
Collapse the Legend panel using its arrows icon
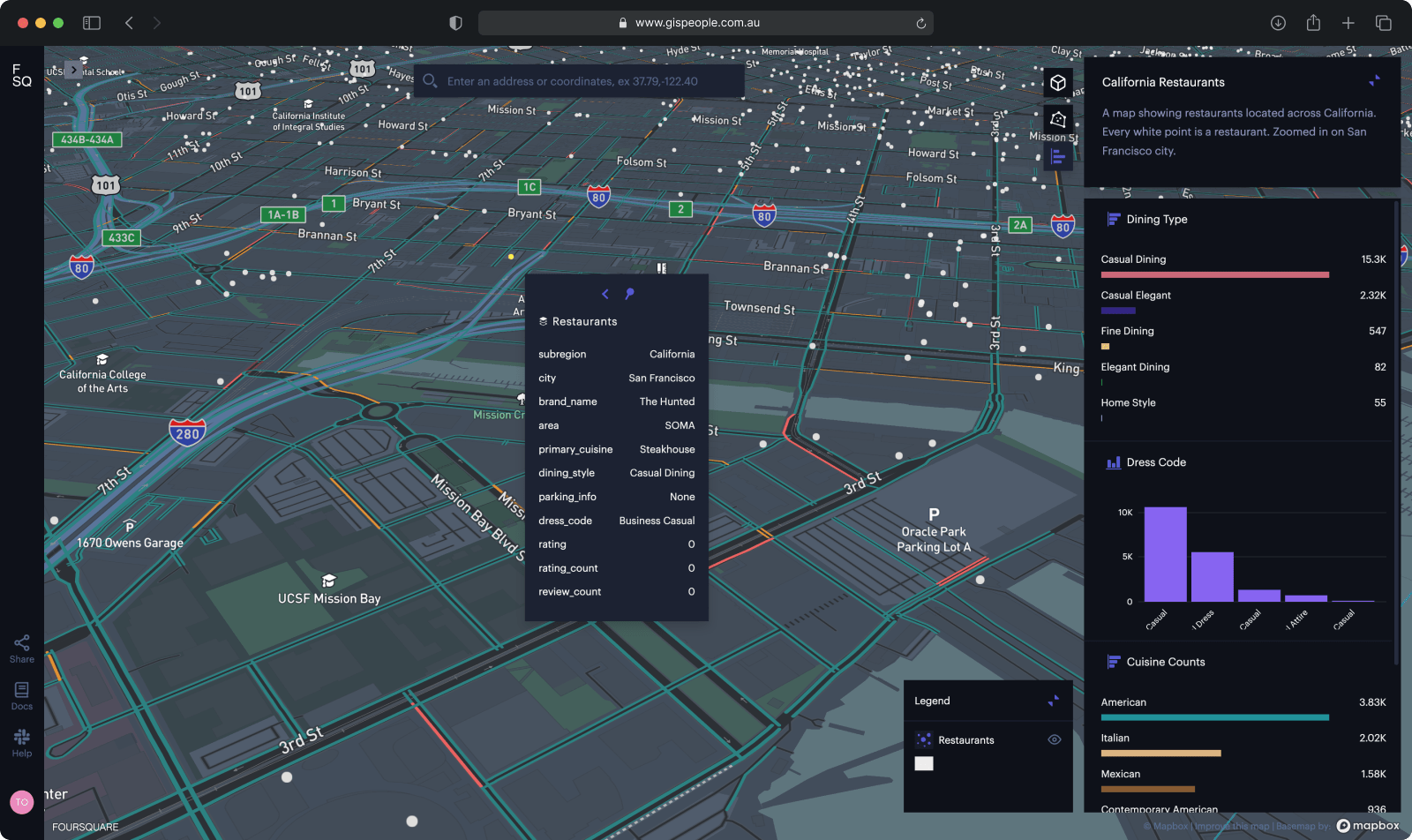coord(1053,701)
